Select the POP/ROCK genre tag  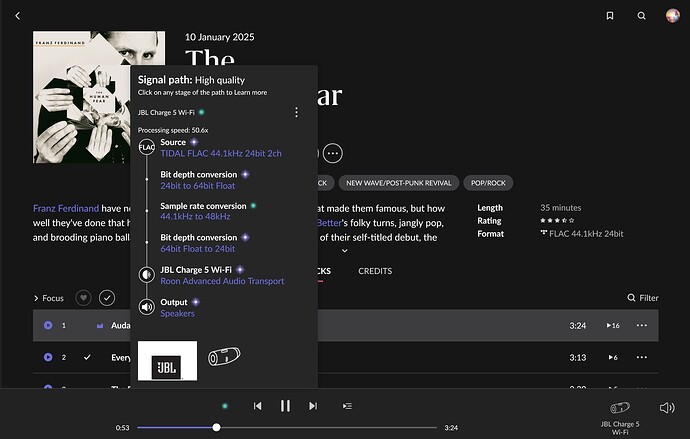coord(488,183)
